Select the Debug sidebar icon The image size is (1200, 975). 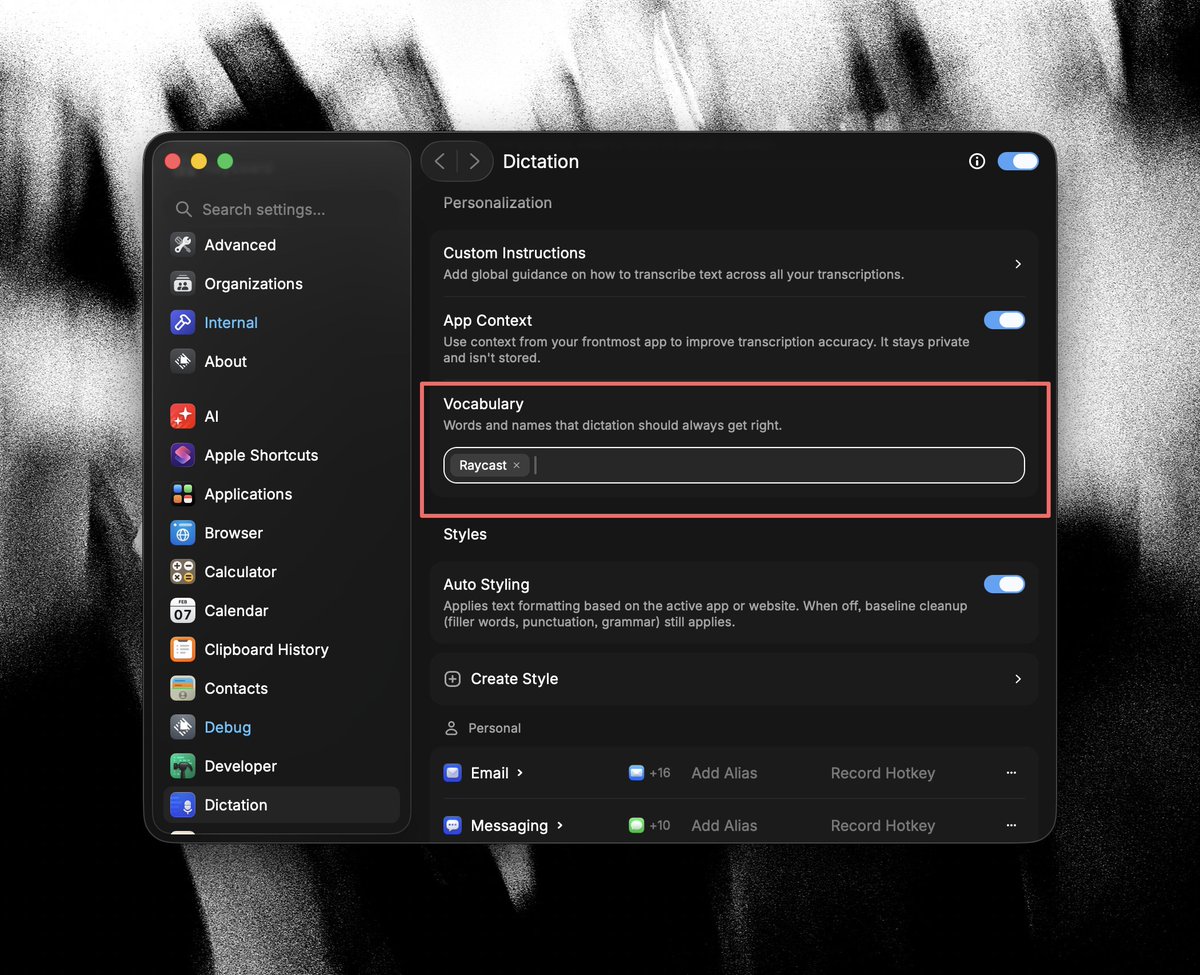click(182, 727)
